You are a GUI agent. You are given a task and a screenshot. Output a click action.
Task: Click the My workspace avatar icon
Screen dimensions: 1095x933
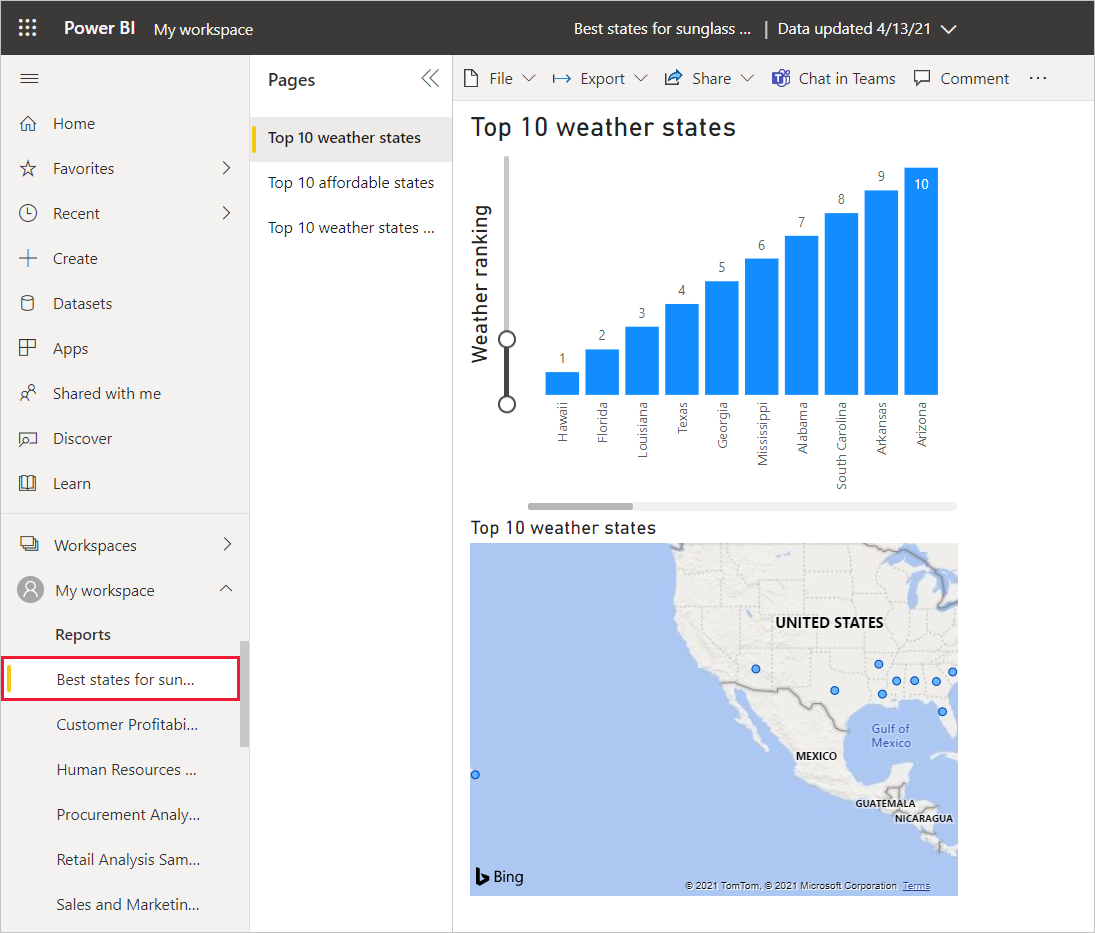(x=30, y=589)
